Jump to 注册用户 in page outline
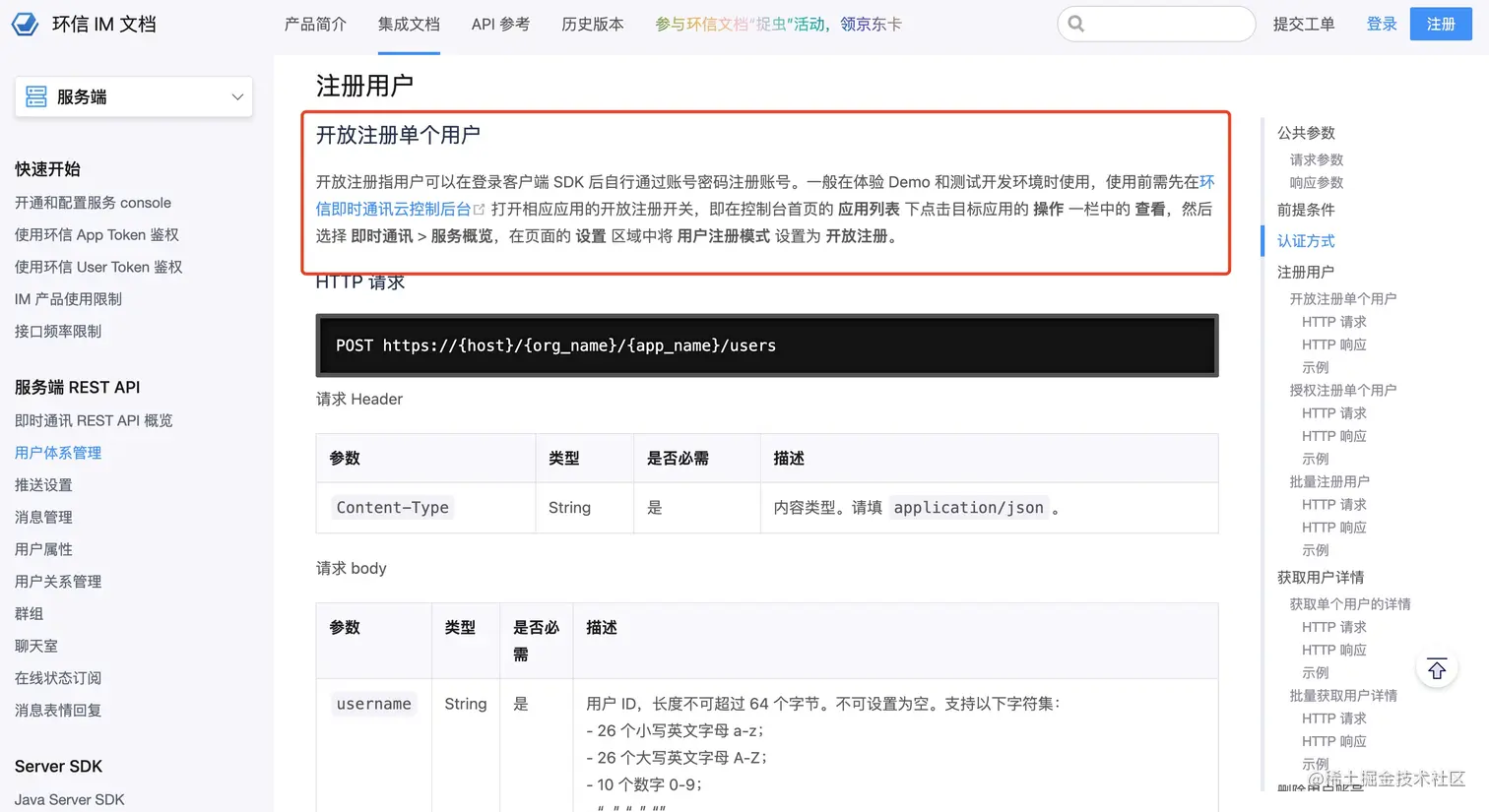This screenshot has width=1489, height=812. [x=1306, y=272]
